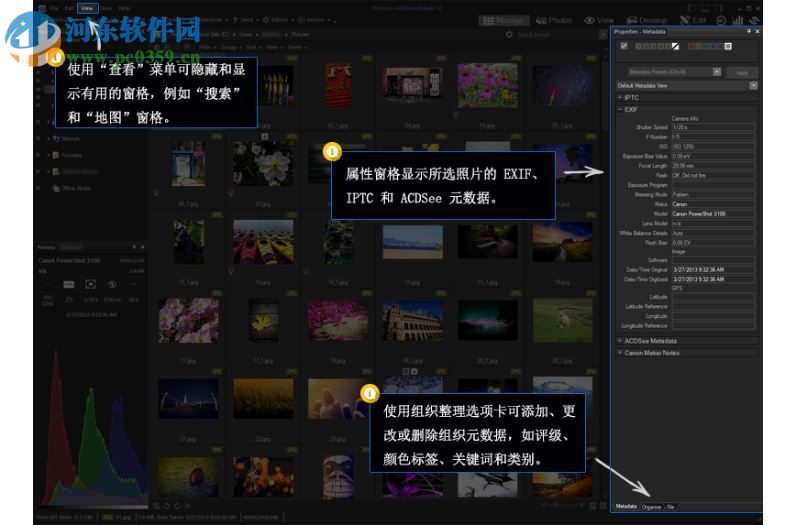Click the Date/Time Original value
Screen dimensions: 796x525
coord(713,270)
